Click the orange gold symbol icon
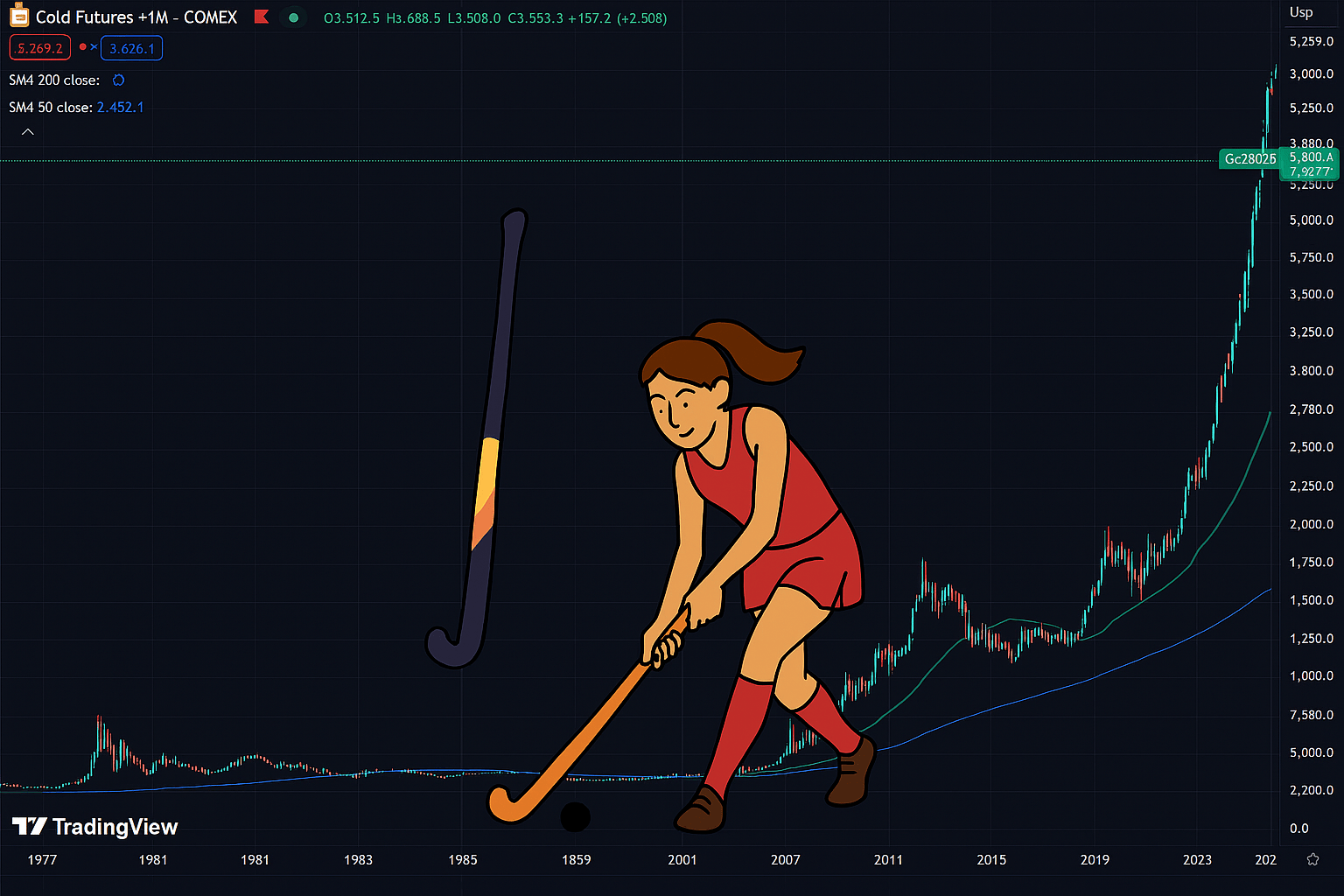 [x=18, y=16]
